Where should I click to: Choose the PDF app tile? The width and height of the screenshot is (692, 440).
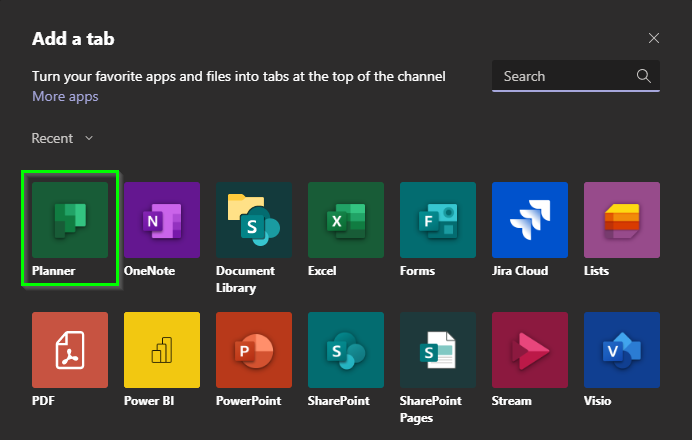(x=70, y=350)
